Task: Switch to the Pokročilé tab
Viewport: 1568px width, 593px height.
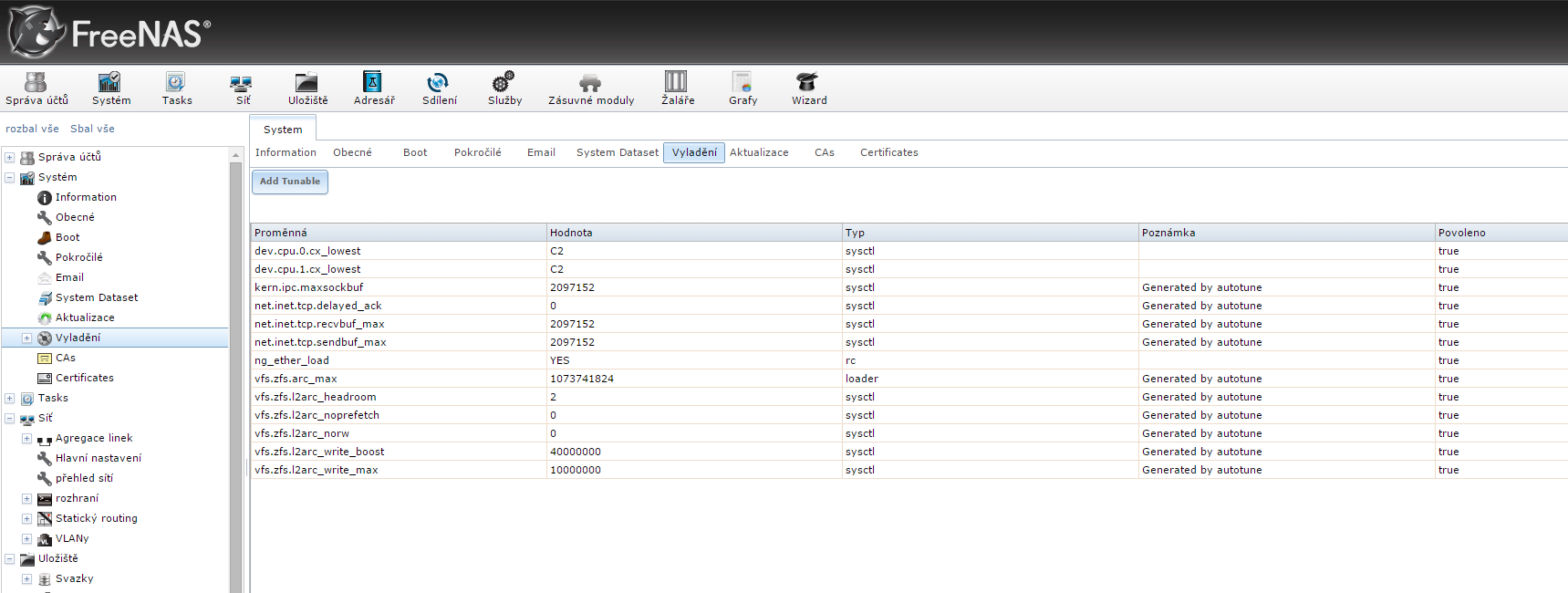Action: click(x=478, y=152)
